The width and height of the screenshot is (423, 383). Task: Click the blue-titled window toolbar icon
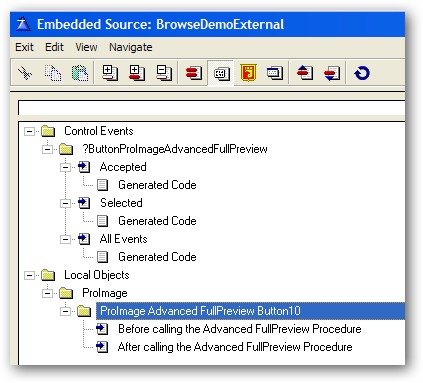pos(275,73)
